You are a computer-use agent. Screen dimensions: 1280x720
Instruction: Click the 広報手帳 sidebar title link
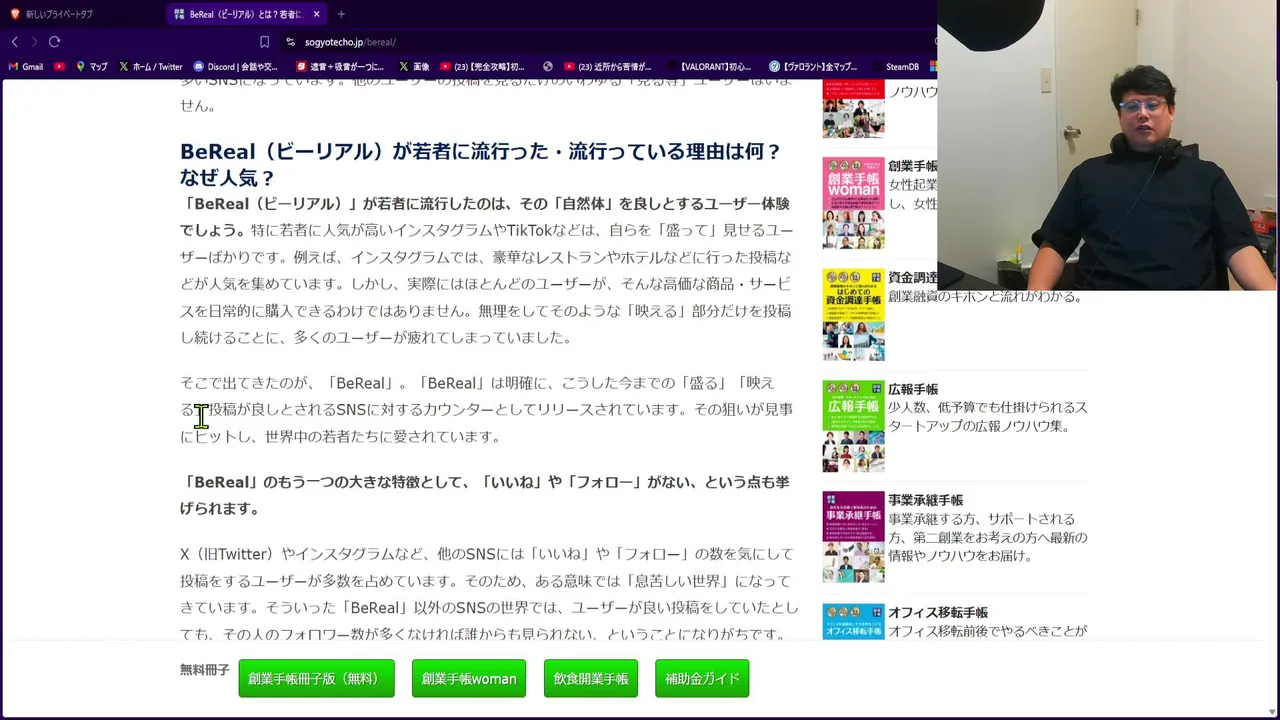pos(913,389)
